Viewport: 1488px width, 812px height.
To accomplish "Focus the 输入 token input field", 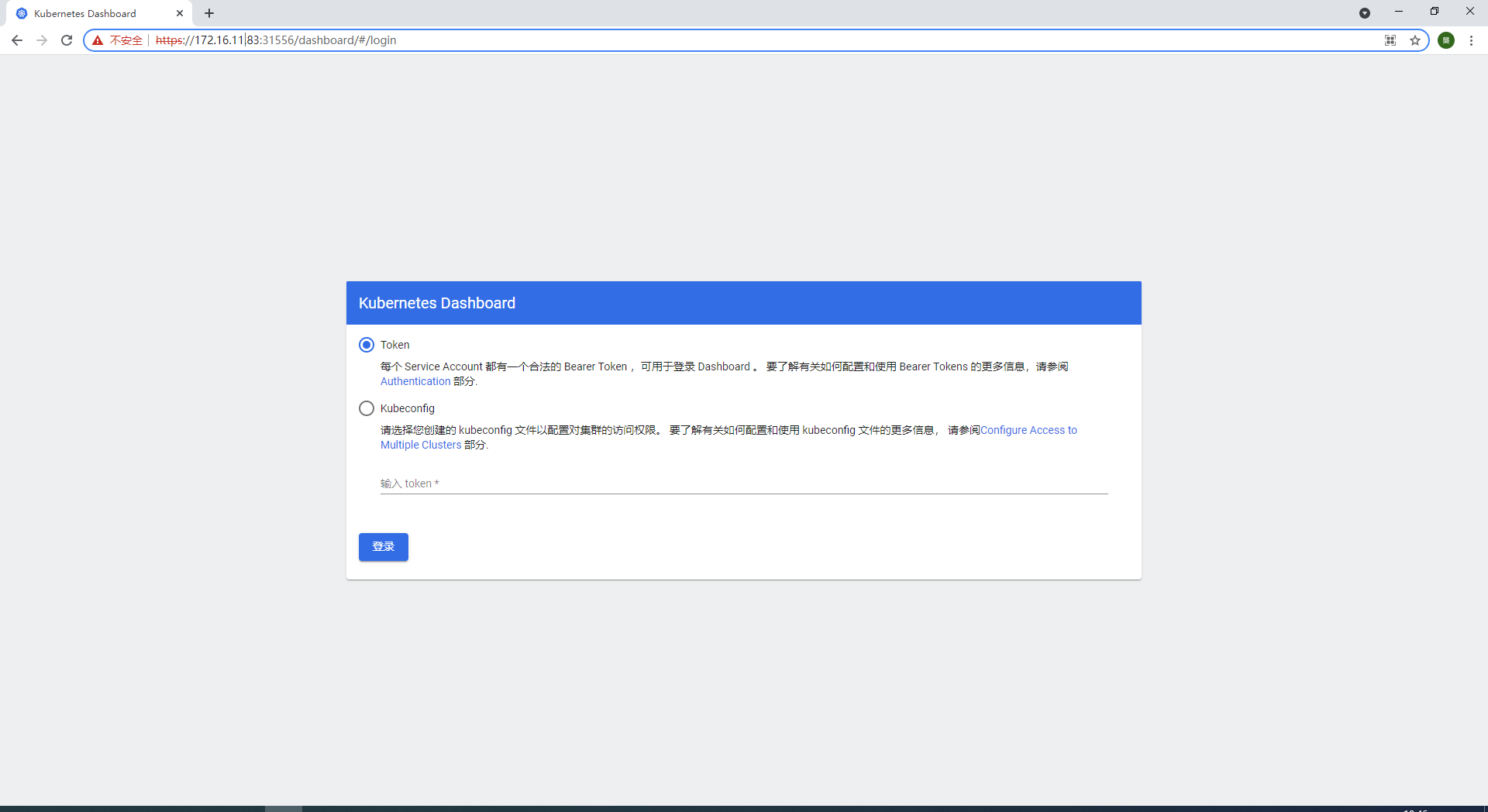I will click(744, 483).
